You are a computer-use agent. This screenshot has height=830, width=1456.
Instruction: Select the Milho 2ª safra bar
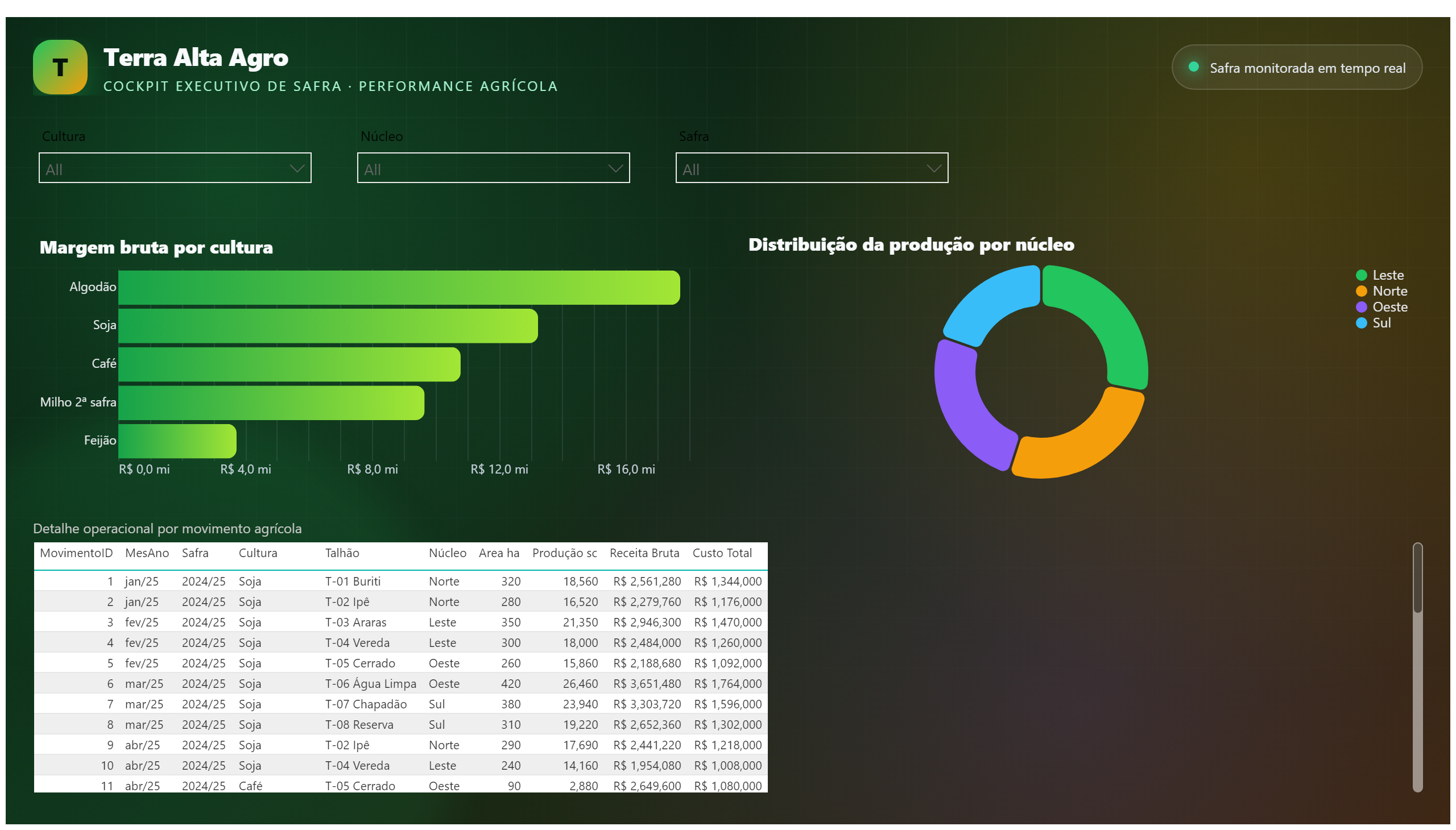coord(271,403)
